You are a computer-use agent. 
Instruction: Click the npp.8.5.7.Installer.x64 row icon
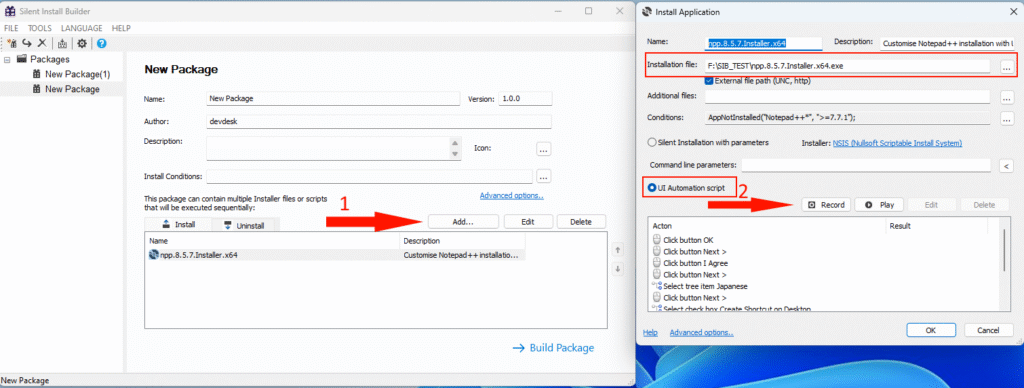pos(154,255)
